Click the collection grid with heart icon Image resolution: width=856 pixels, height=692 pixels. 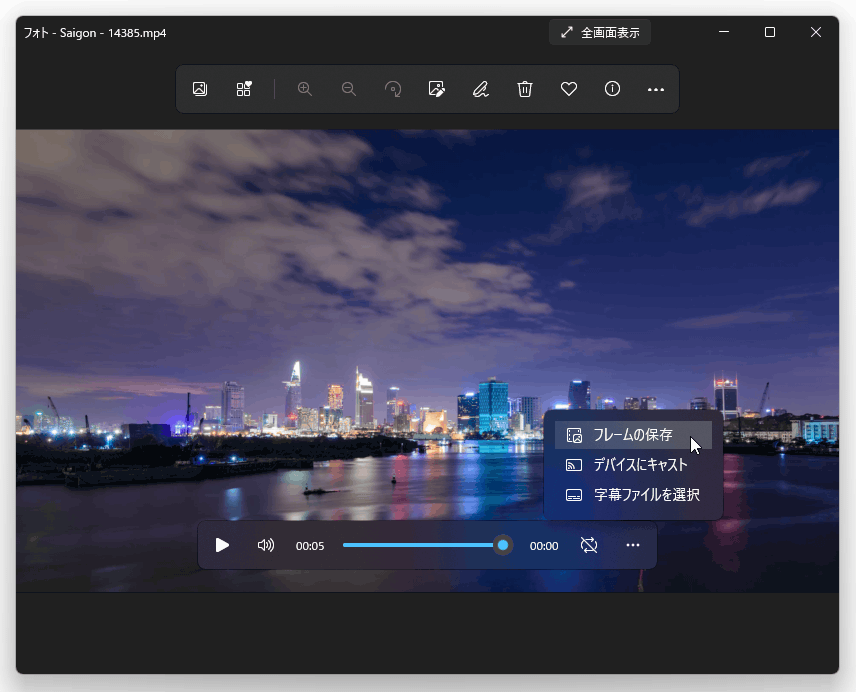click(x=243, y=89)
